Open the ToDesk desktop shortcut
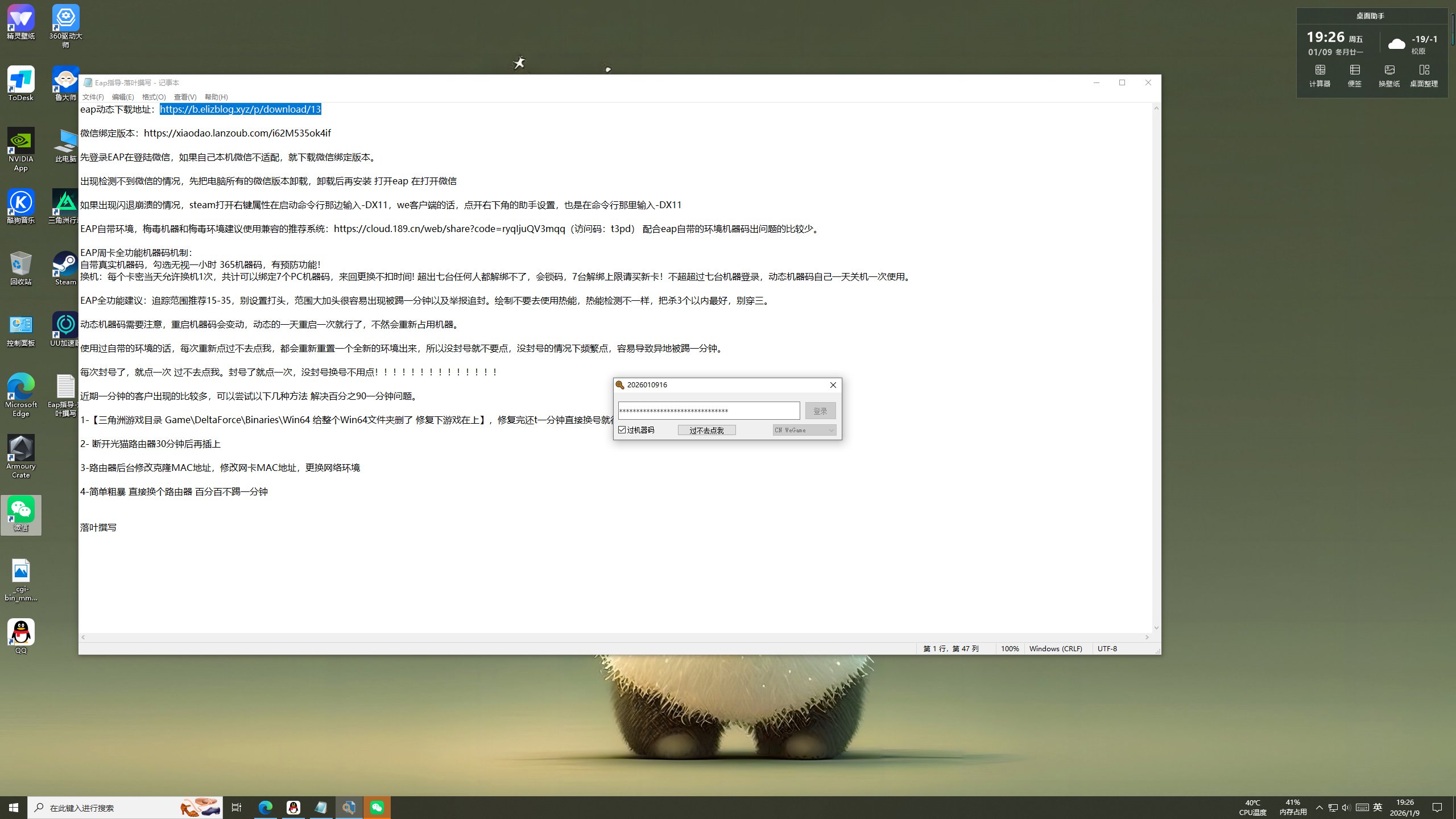Screen dimensions: 1456x819 21,80
